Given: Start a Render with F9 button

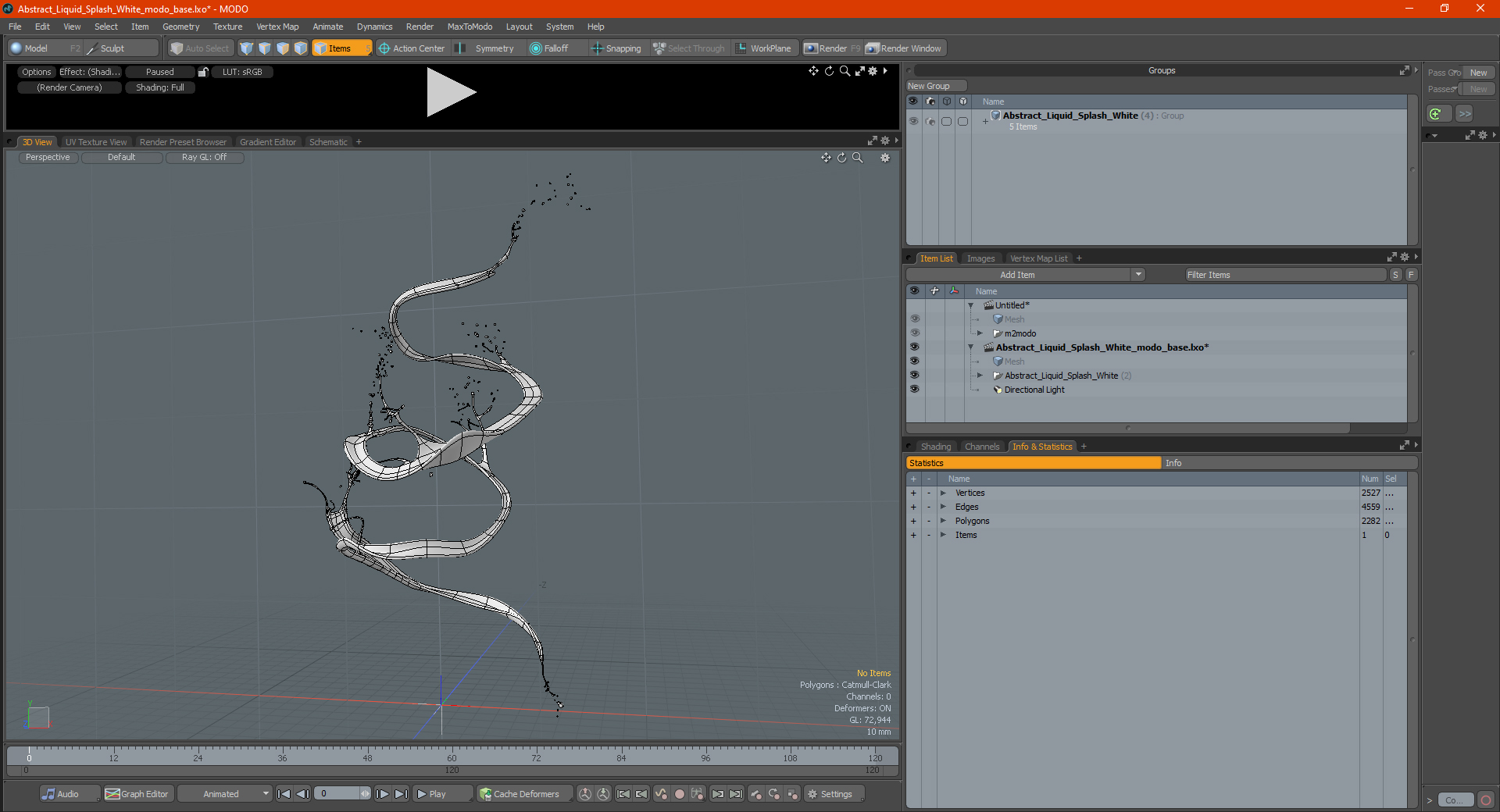Looking at the screenshot, I should tap(832, 48).
